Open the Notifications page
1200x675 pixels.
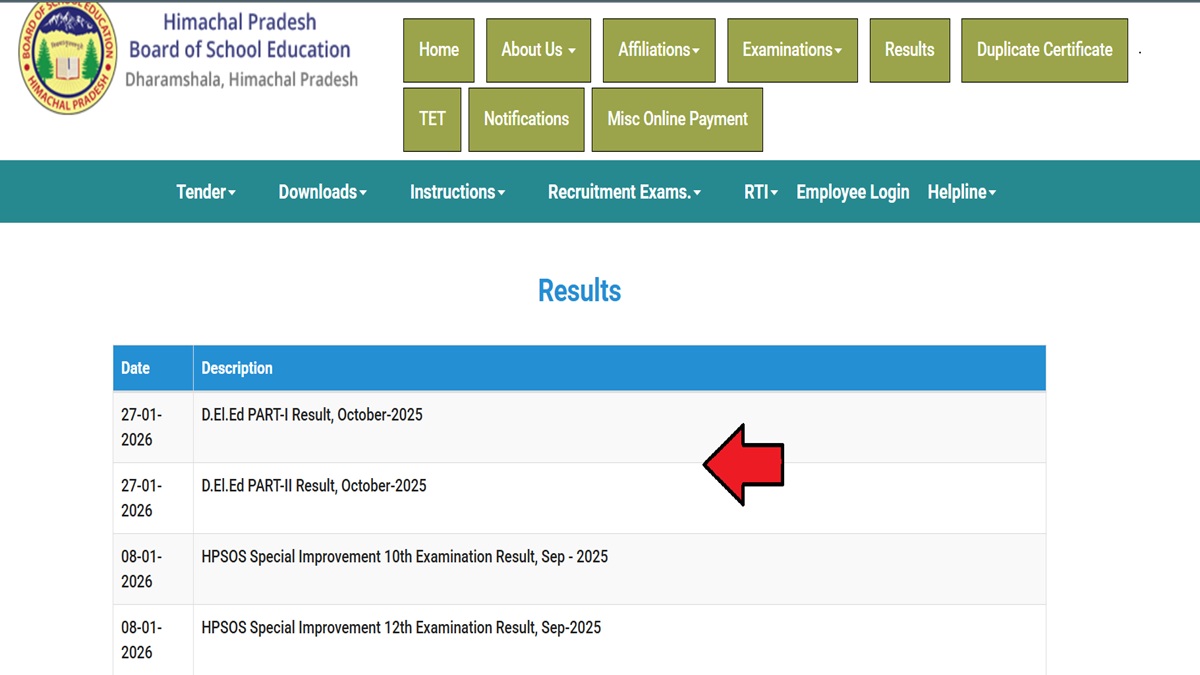(526, 118)
